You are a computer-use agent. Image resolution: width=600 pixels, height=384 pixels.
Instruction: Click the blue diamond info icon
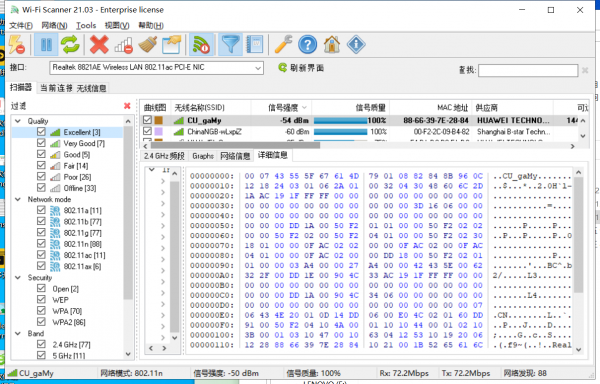tap(356, 45)
